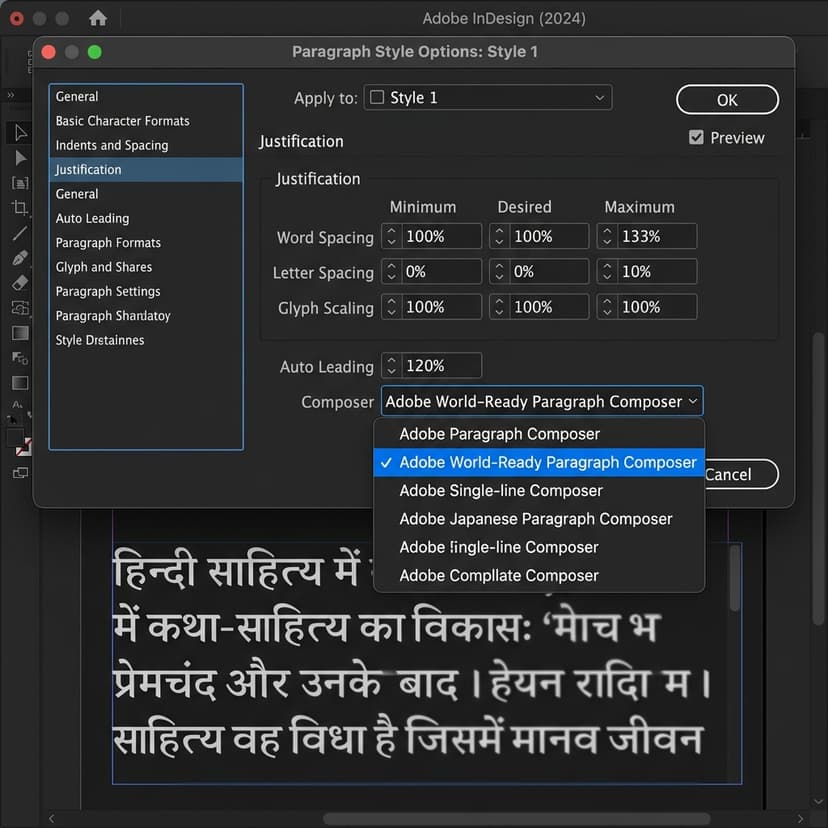Select the frame tool with cross icon

(20, 307)
